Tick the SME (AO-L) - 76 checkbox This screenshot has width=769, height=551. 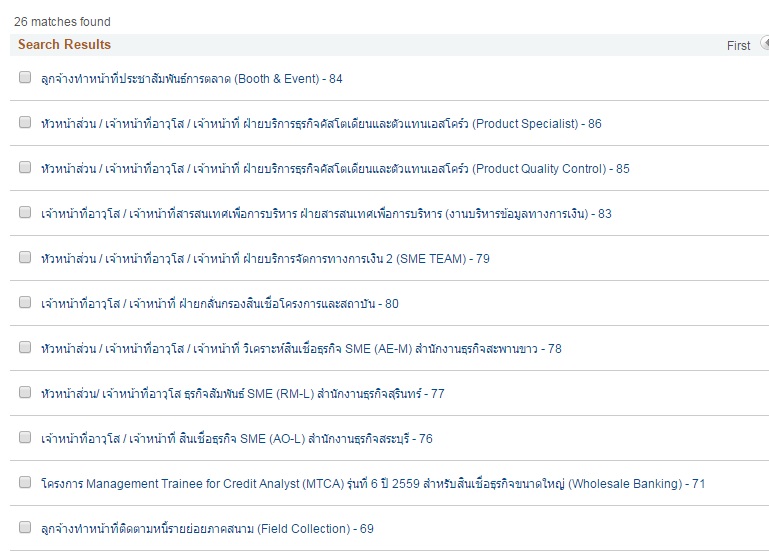click(x=25, y=437)
